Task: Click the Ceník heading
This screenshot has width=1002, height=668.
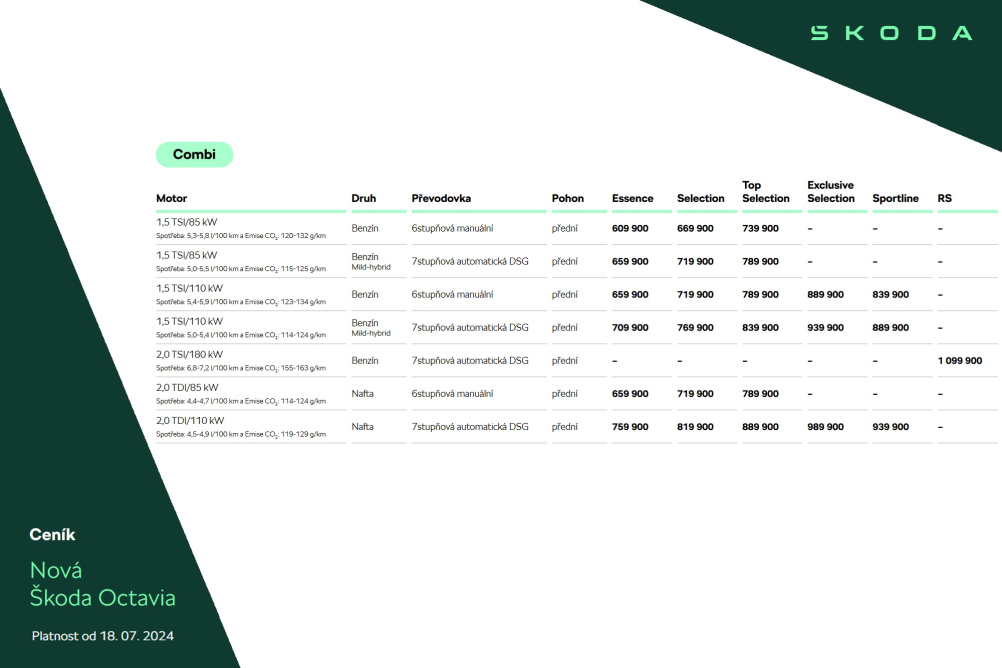Action: tap(52, 535)
